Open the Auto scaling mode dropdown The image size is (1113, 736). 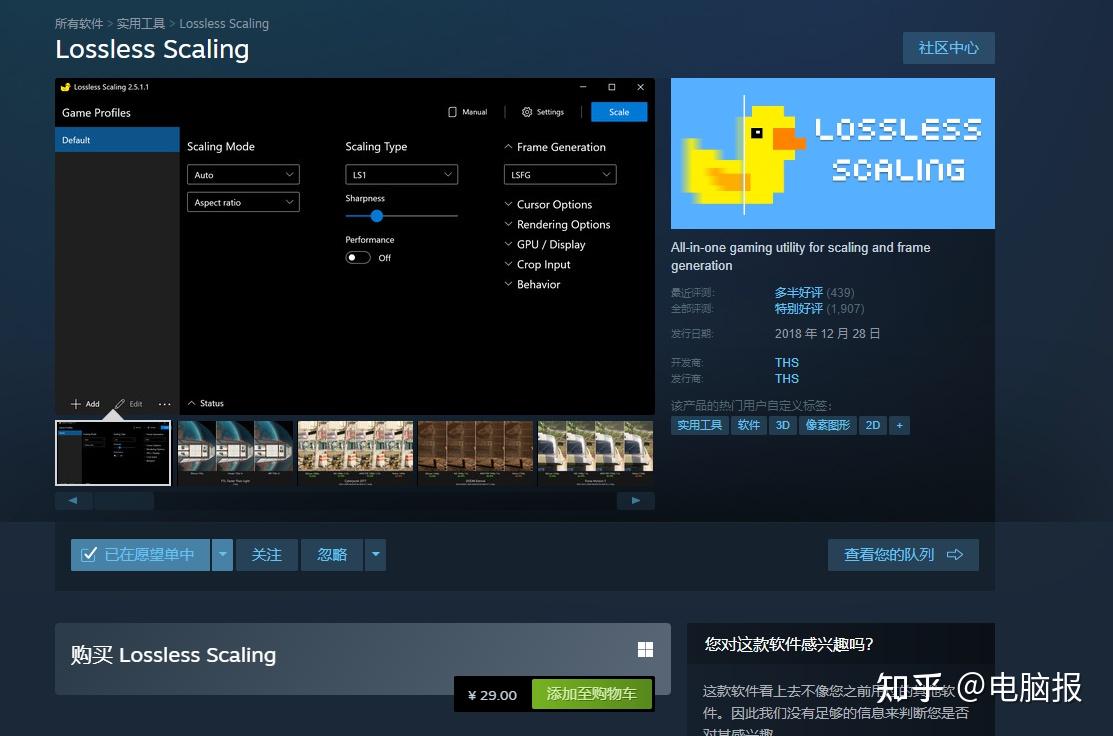coord(243,175)
